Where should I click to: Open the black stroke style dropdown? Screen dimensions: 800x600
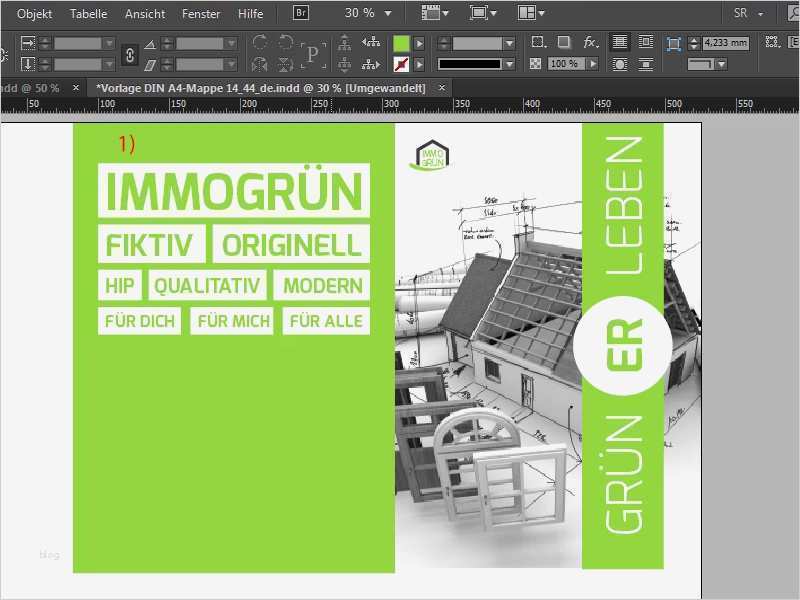pyautogui.click(x=509, y=64)
